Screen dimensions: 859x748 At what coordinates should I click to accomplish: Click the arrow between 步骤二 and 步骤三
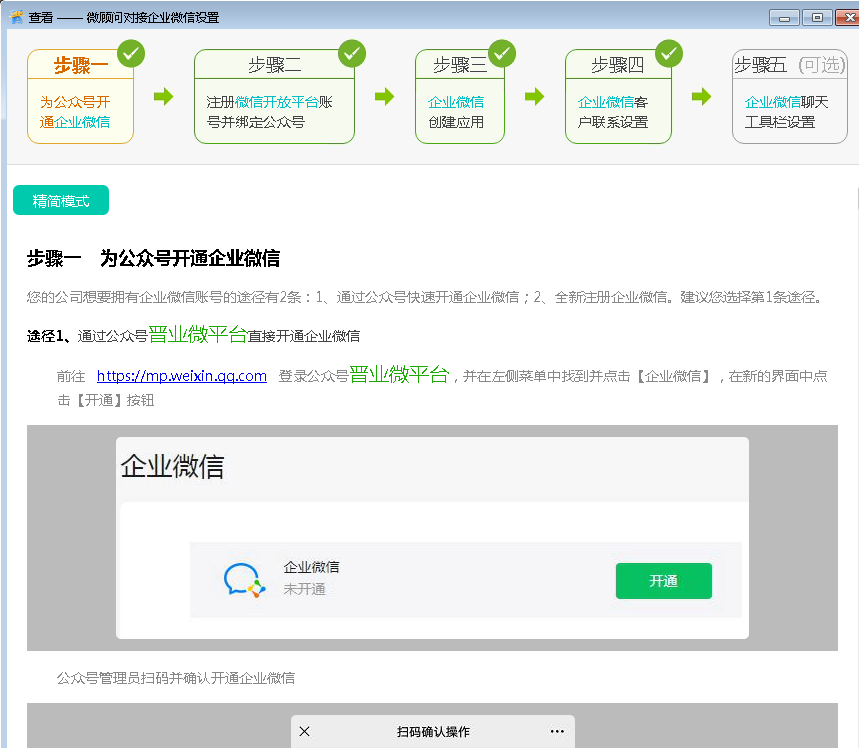point(384,96)
